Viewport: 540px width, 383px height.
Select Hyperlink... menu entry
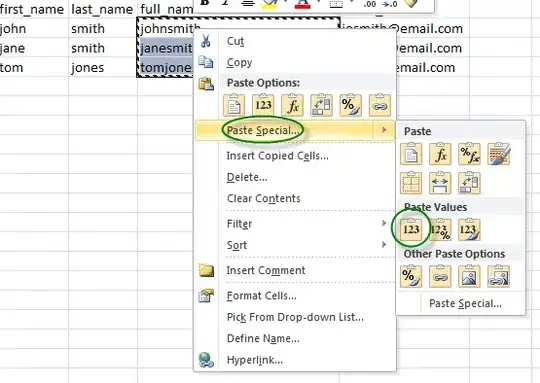[x=255, y=360]
